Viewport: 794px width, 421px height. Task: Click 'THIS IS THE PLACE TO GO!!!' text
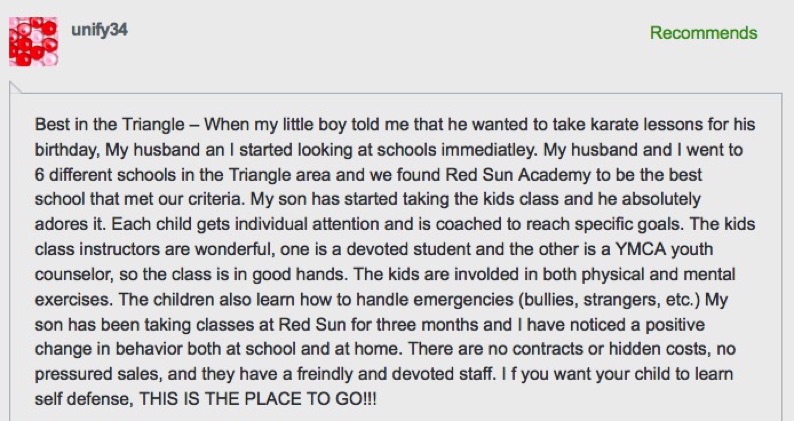pyautogui.click(x=258, y=399)
